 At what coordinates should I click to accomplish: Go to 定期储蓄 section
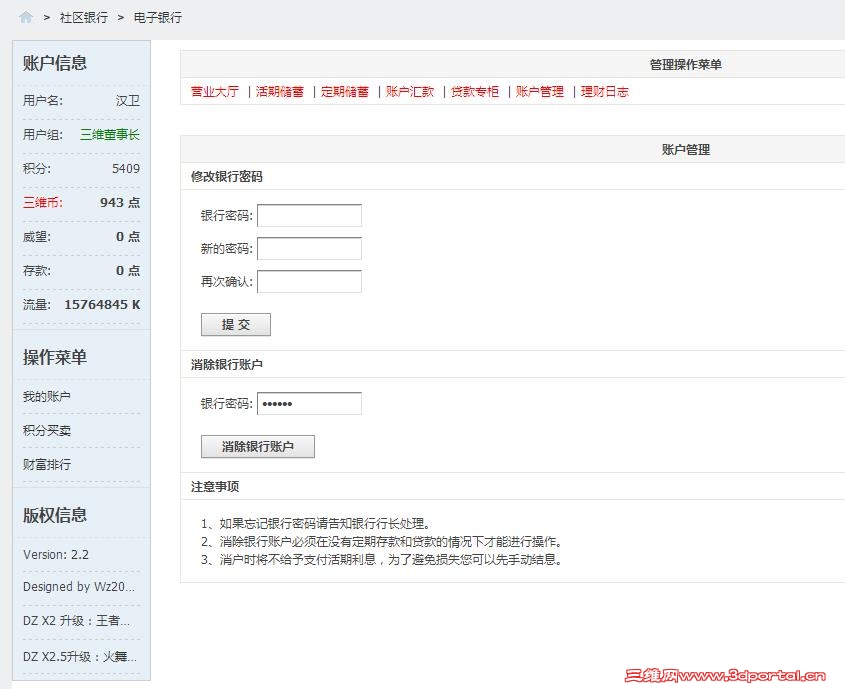345,92
